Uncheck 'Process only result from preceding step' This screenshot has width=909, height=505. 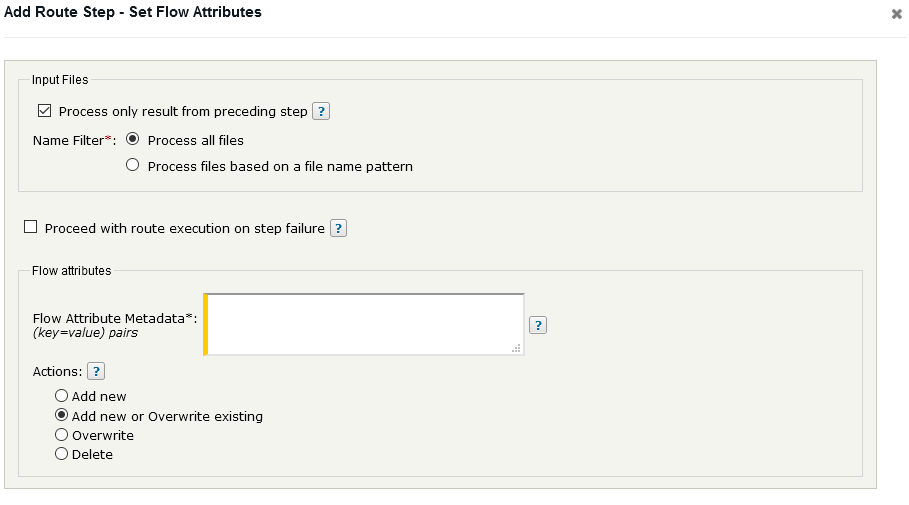click(x=44, y=111)
